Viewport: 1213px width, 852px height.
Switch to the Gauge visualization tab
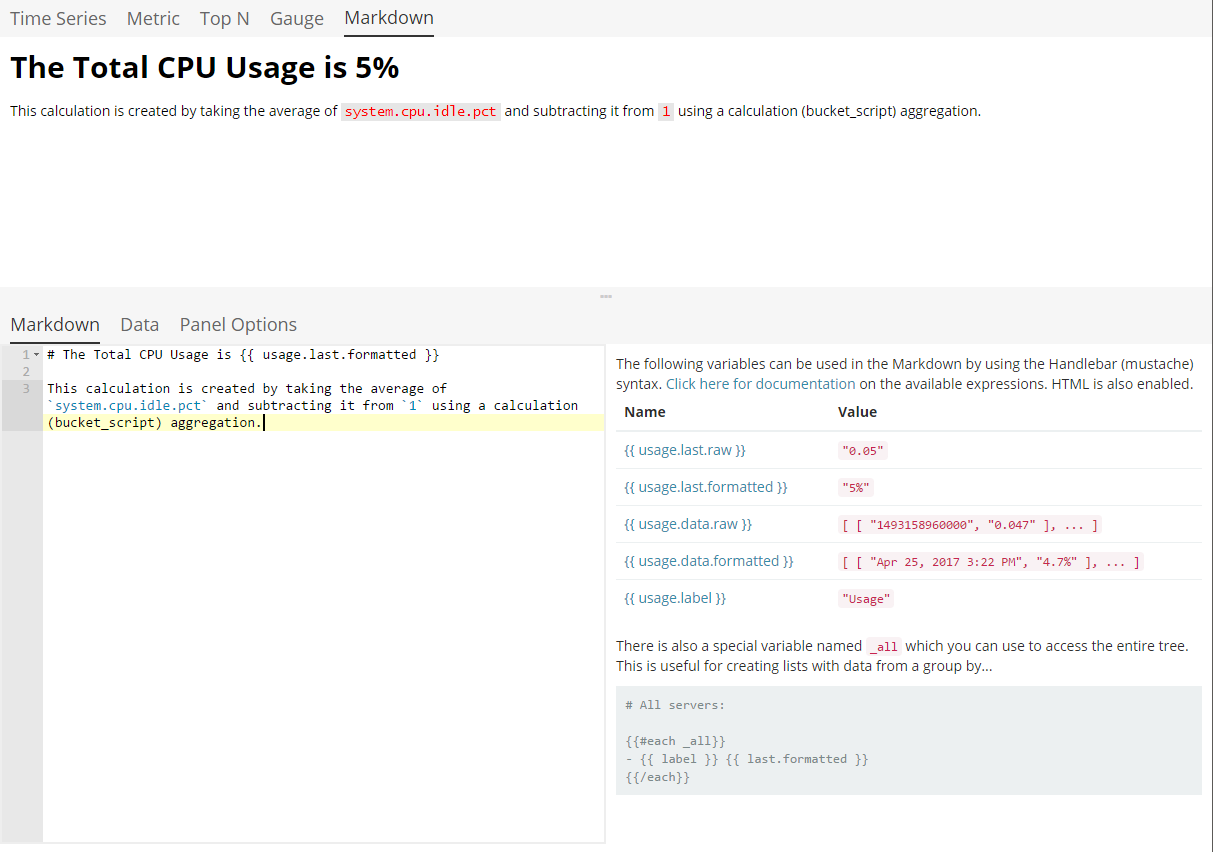pos(296,18)
